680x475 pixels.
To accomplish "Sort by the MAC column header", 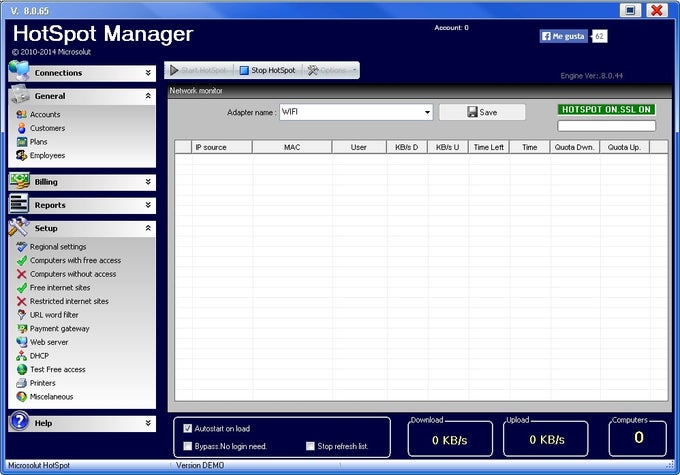I will pyautogui.click(x=292, y=147).
